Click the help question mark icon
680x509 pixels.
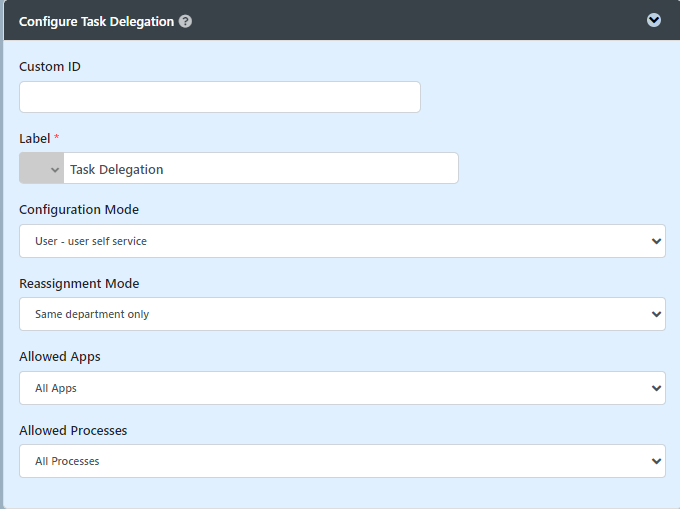[x=185, y=21]
